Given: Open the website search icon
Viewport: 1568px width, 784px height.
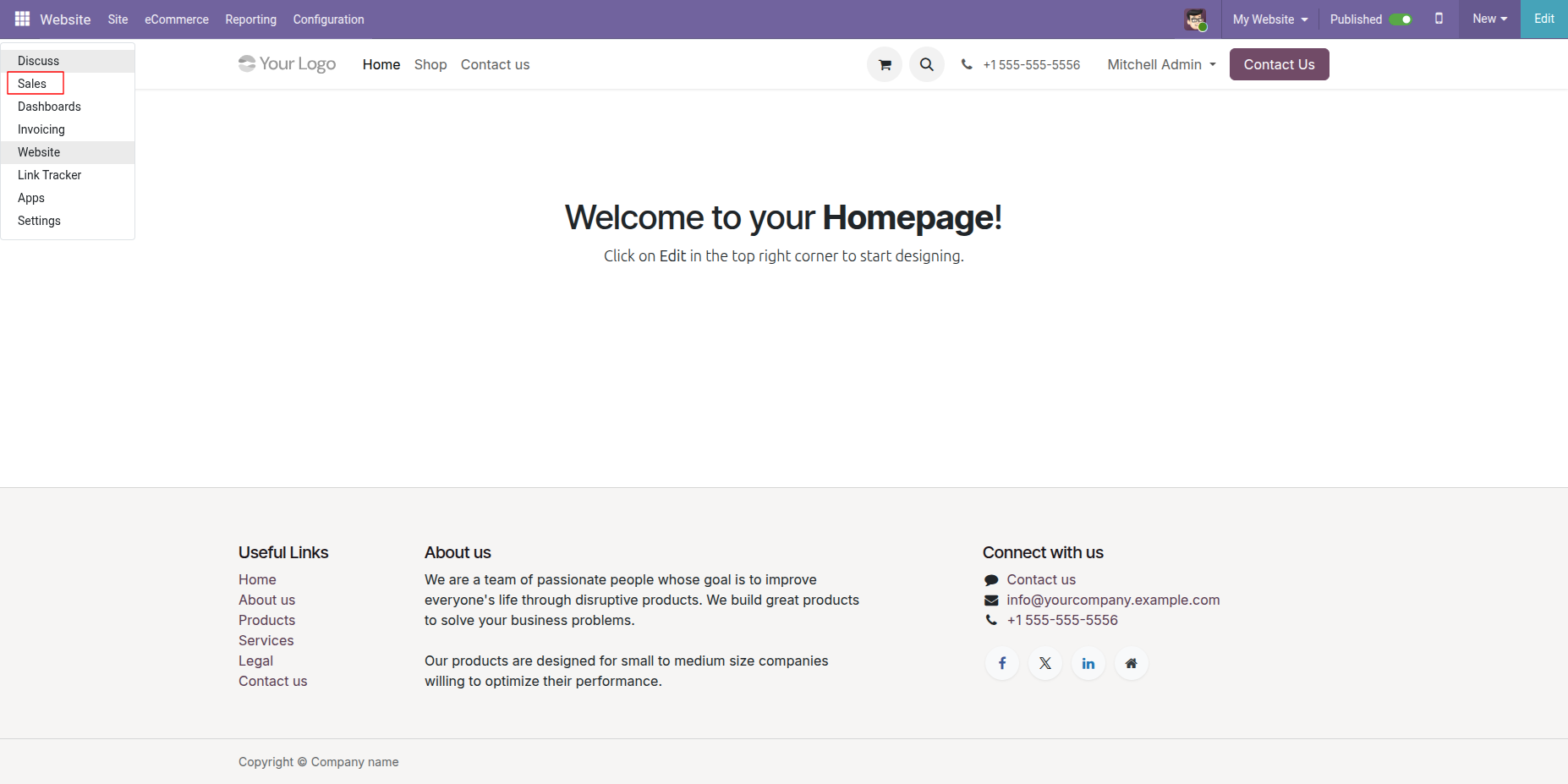Looking at the screenshot, I should (x=927, y=64).
